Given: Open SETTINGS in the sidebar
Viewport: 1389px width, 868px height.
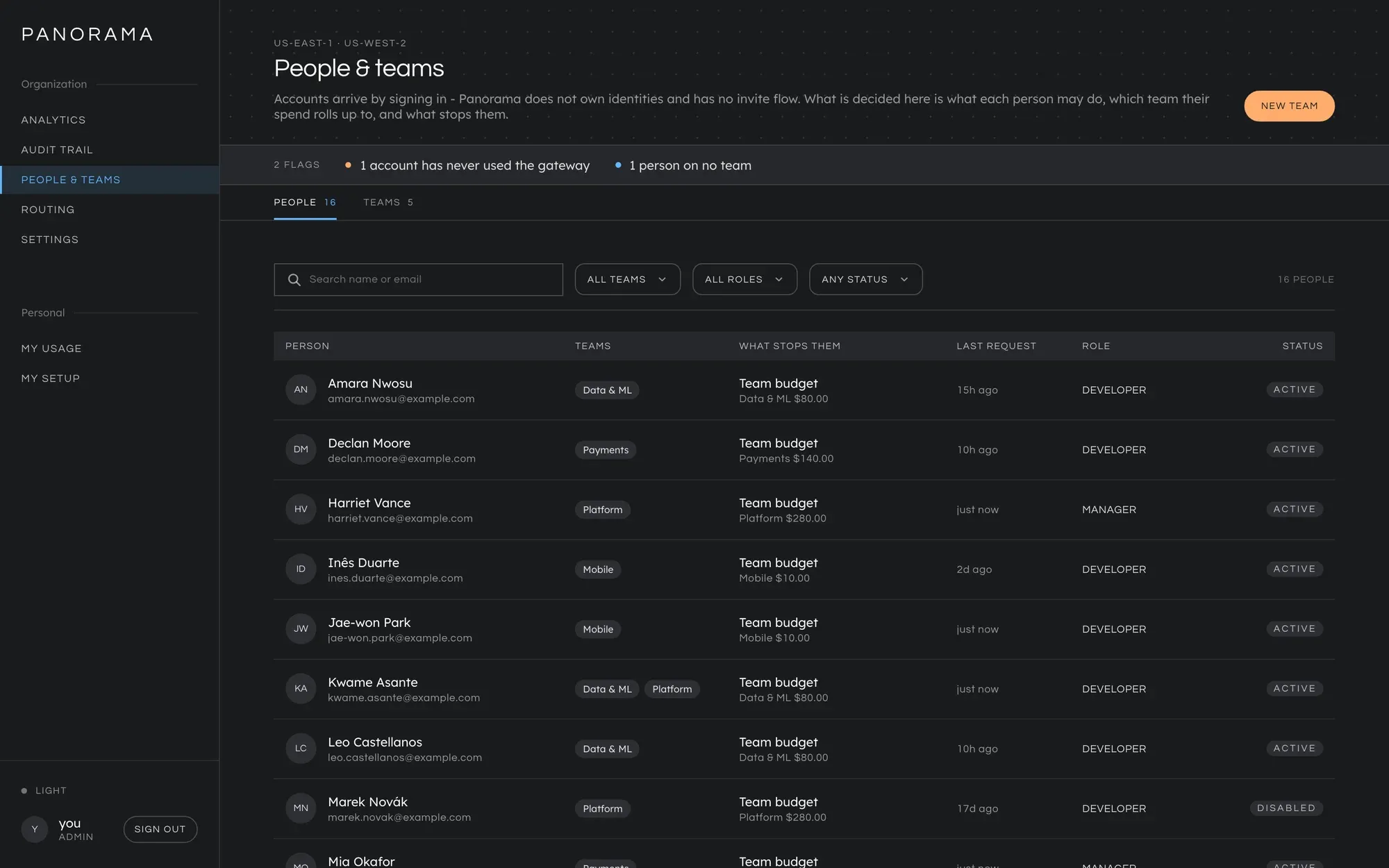Looking at the screenshot, I should click(x=110, y=240).
